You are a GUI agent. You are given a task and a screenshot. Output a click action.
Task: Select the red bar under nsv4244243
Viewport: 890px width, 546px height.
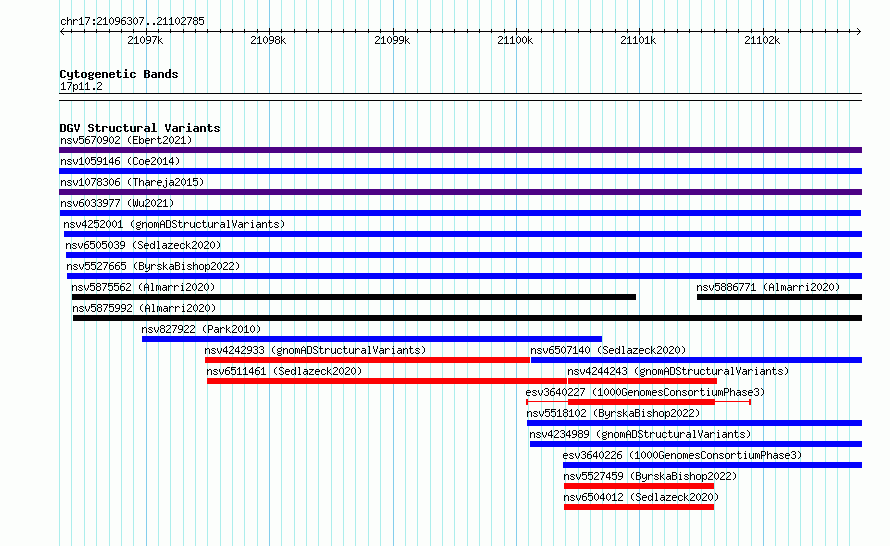[643, 381]
